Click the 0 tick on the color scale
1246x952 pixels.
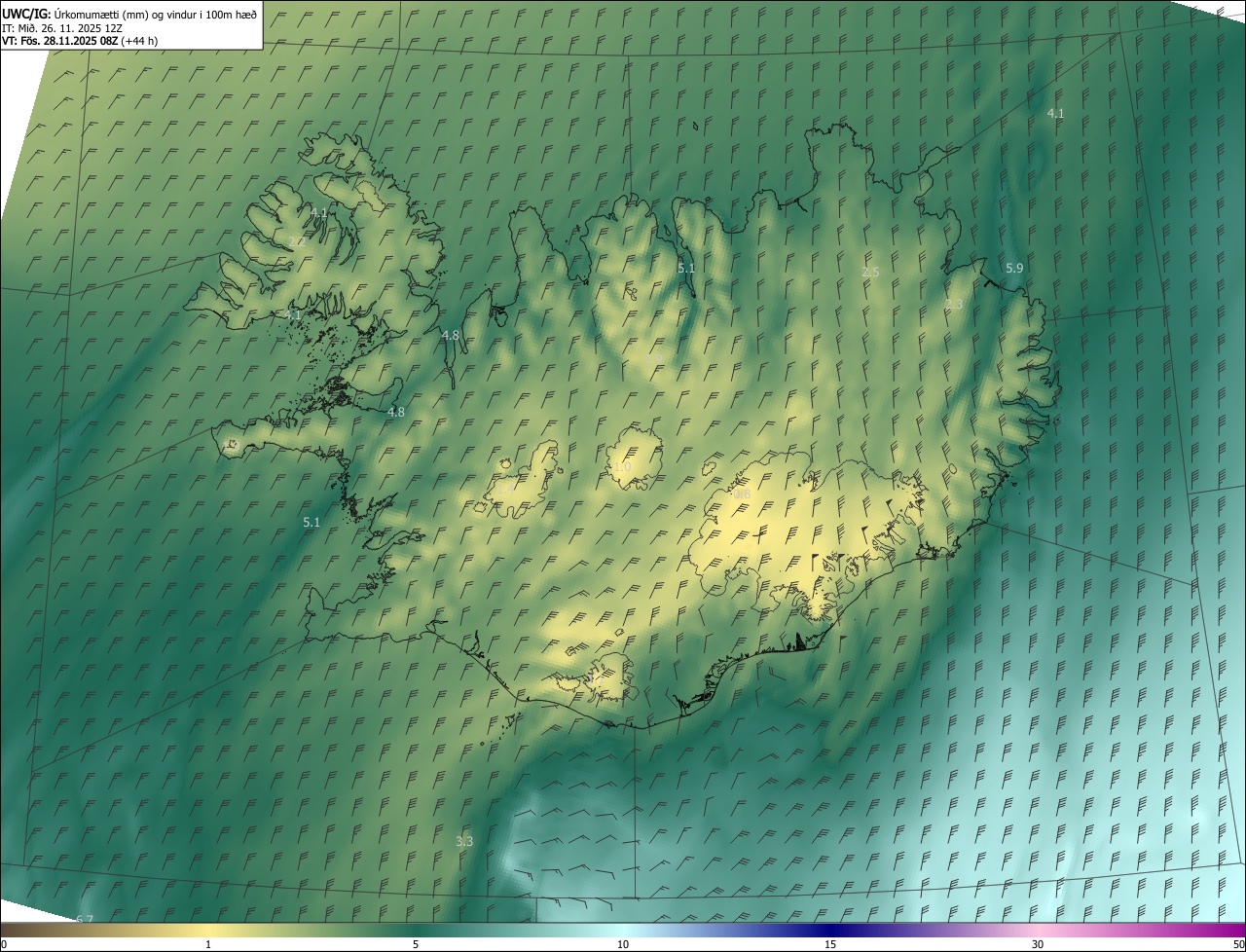4,944
